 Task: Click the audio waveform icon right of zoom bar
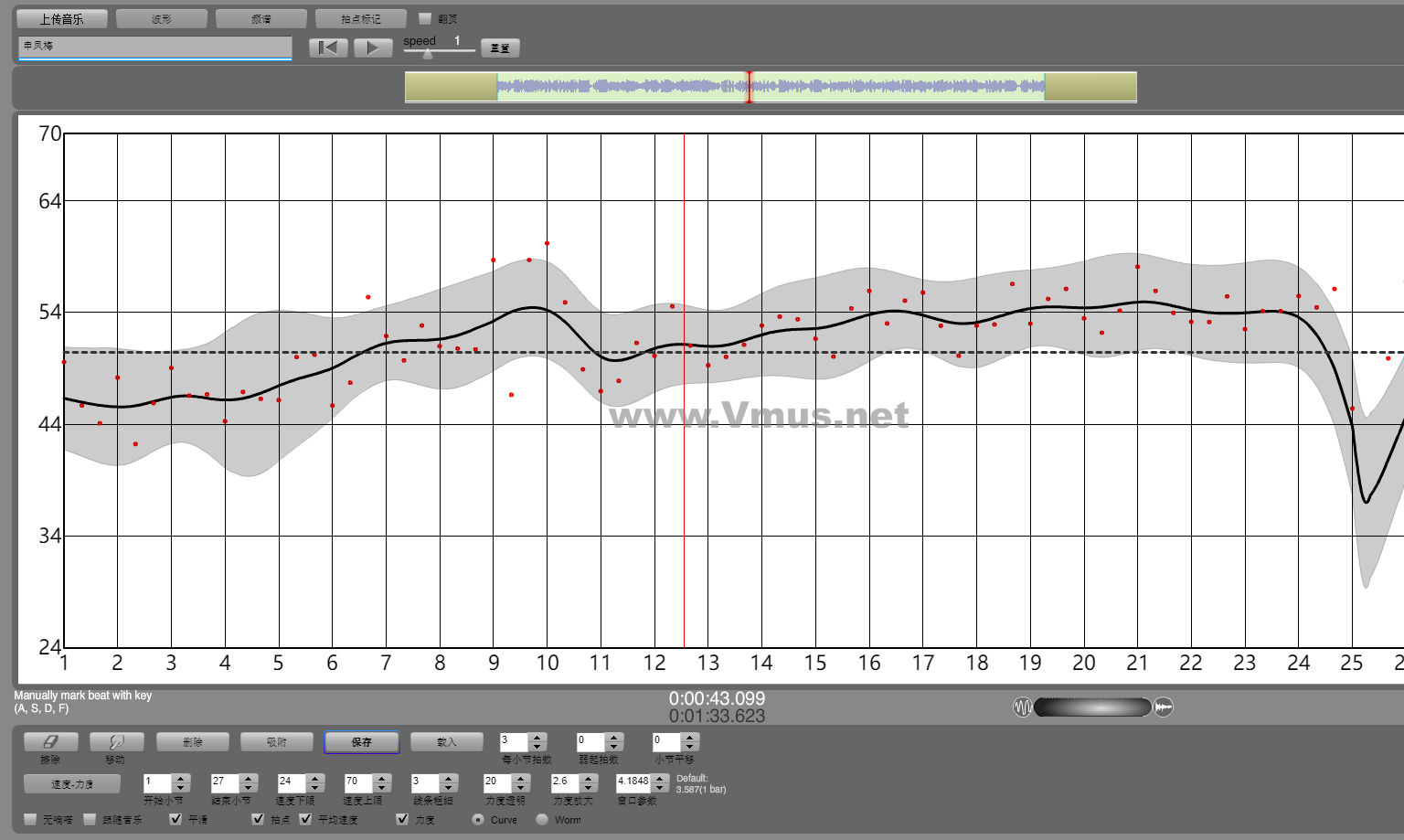pos(1164,707)
